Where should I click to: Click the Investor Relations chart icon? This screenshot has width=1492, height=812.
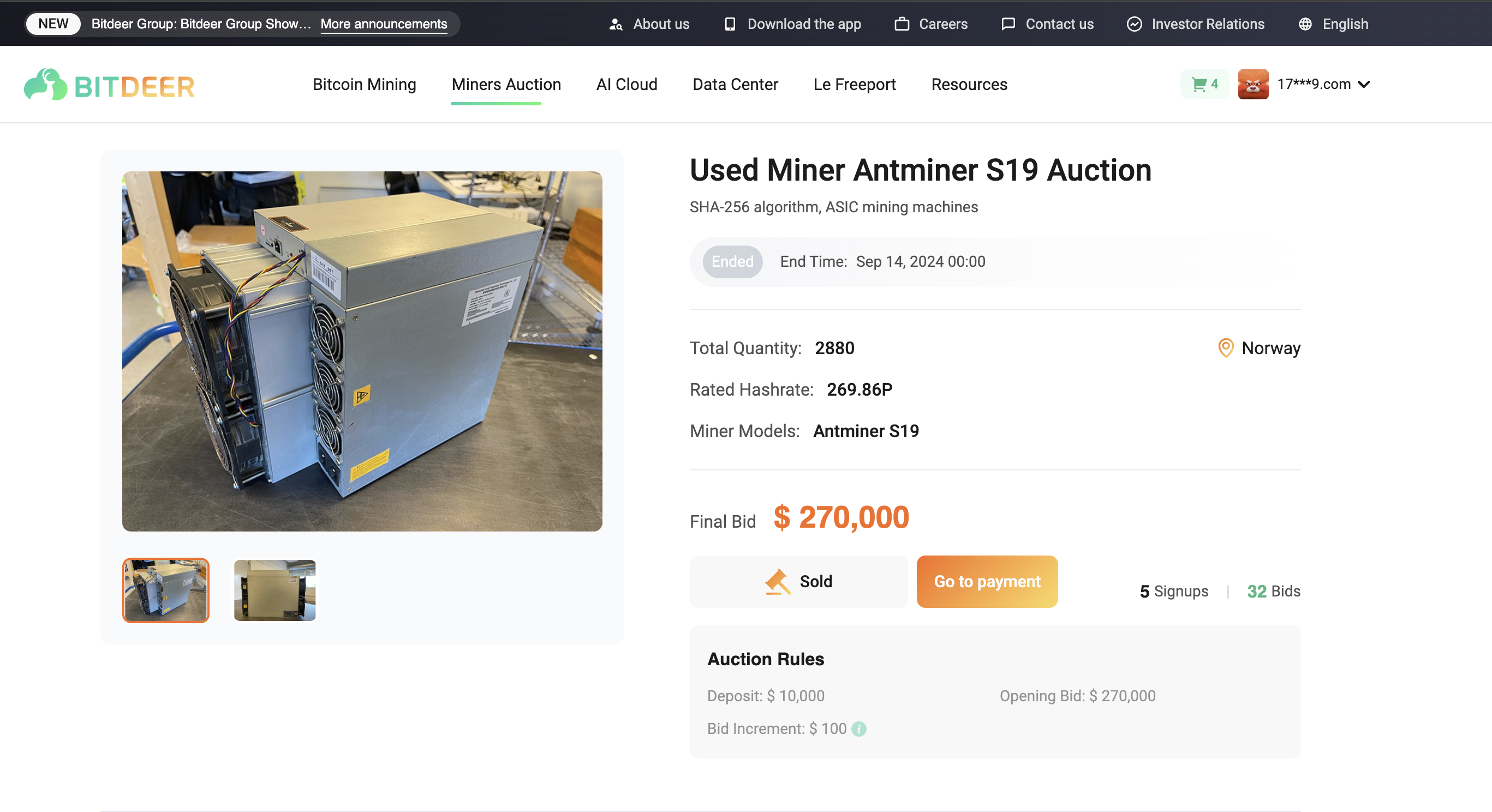tap(1134, 25)
